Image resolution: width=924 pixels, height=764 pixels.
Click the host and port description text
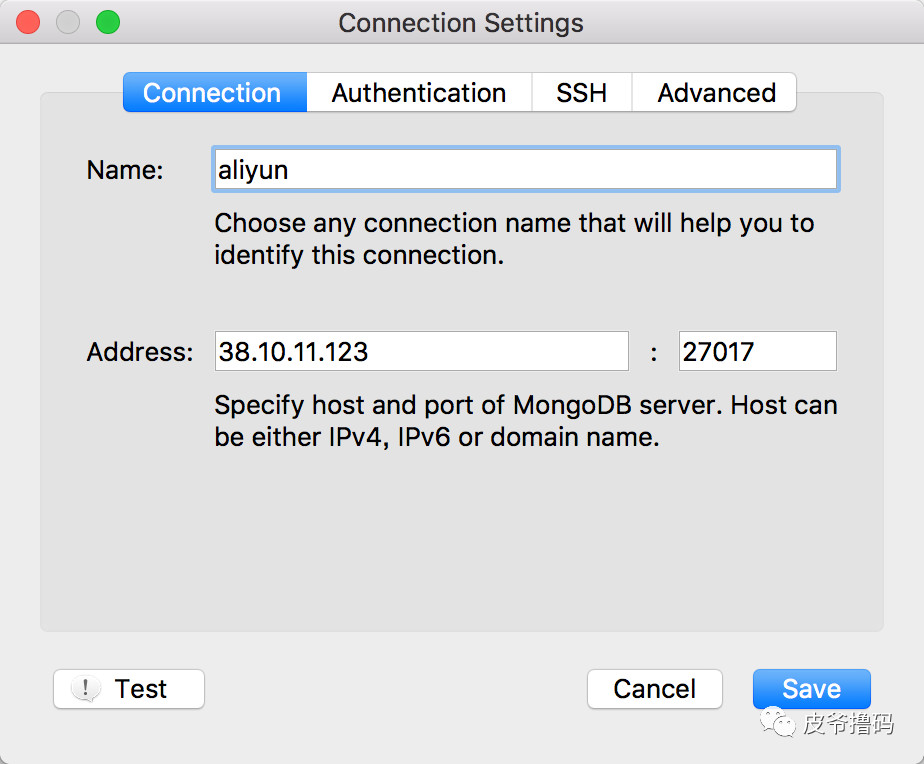525,421
